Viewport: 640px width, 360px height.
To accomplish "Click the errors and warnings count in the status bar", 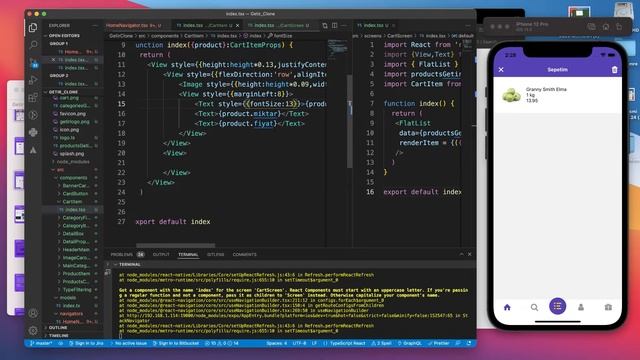I will [x=222, y=343].
